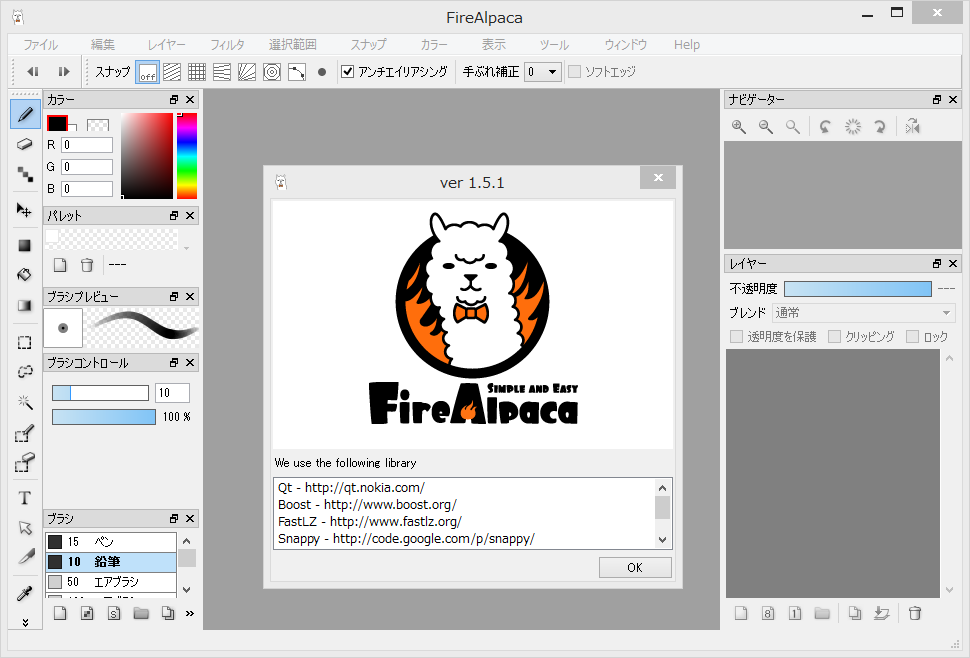The height and width of the screenshot is (658, 970).
Task: Open the 手ぶれ補正 value dropdown
Action: (x=541, y=71)
